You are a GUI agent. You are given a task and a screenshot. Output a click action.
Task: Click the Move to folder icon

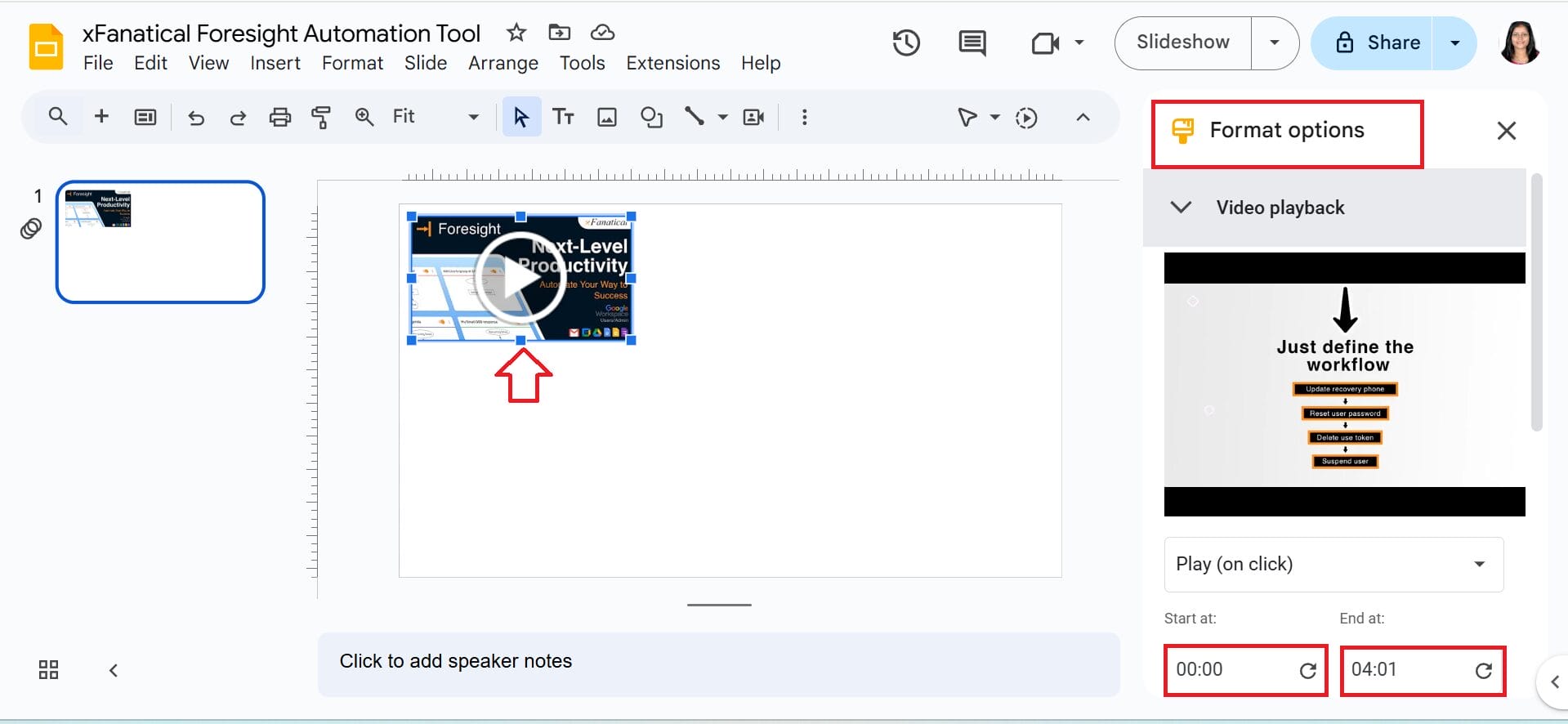click(x=560, y=33)
